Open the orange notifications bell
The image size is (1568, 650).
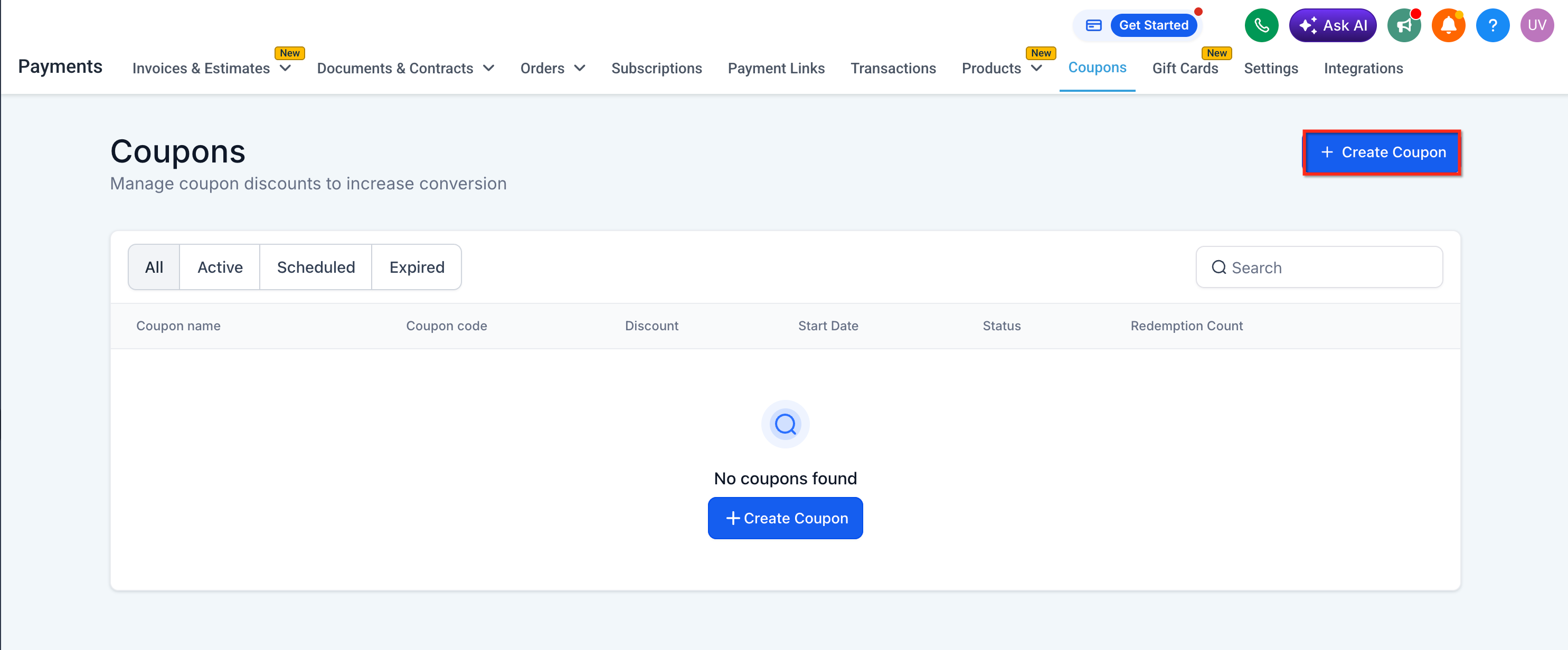1448,25
